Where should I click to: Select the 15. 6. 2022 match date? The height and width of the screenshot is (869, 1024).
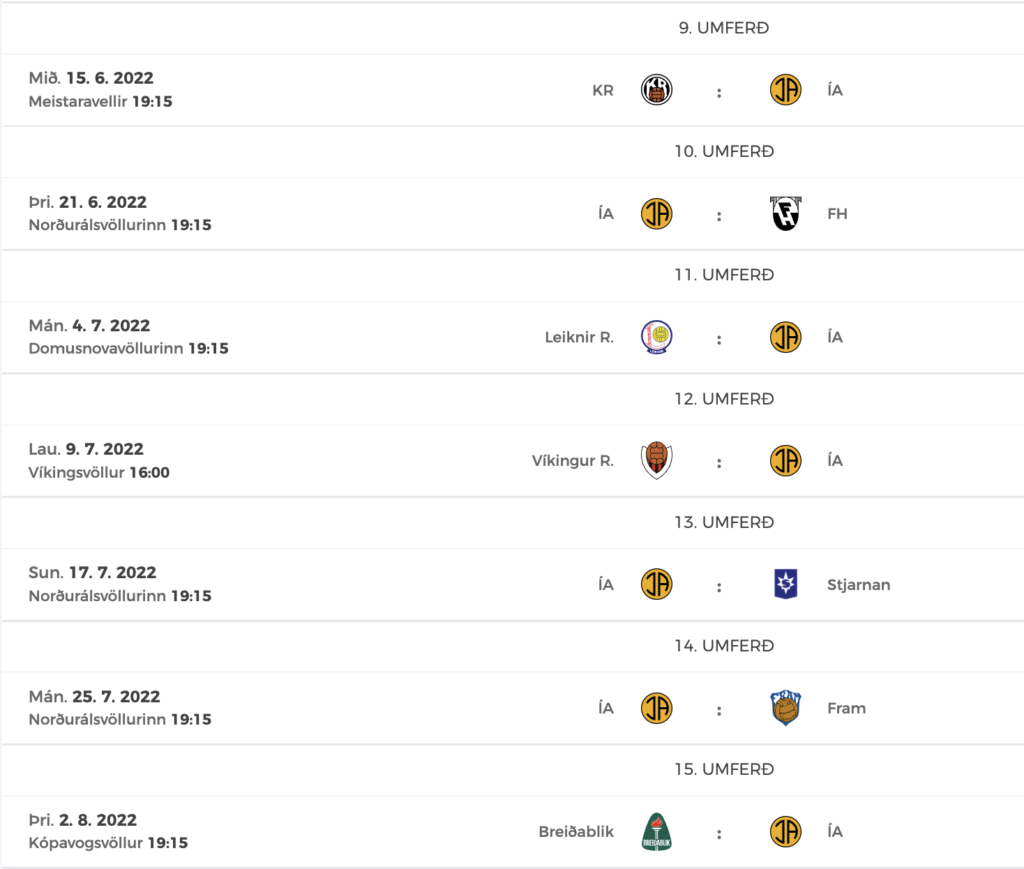[x=110, y=78]
